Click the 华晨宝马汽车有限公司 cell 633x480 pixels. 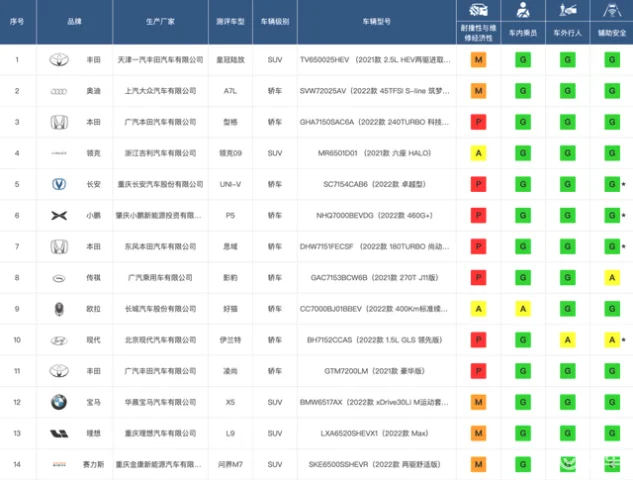pyautogui.click(x=160, y=402)
